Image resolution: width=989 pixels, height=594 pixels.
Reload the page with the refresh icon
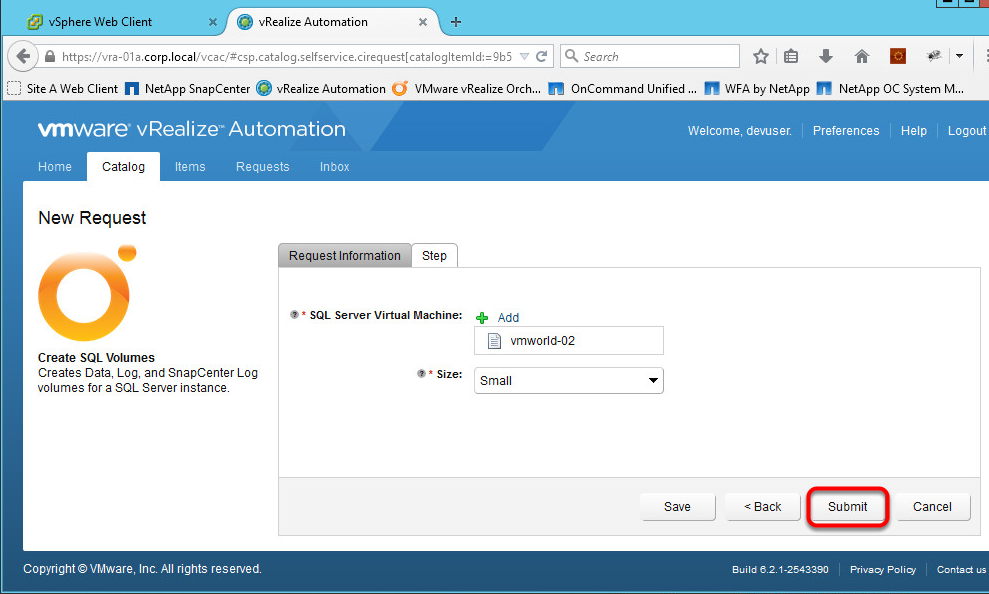pos(541,56)
